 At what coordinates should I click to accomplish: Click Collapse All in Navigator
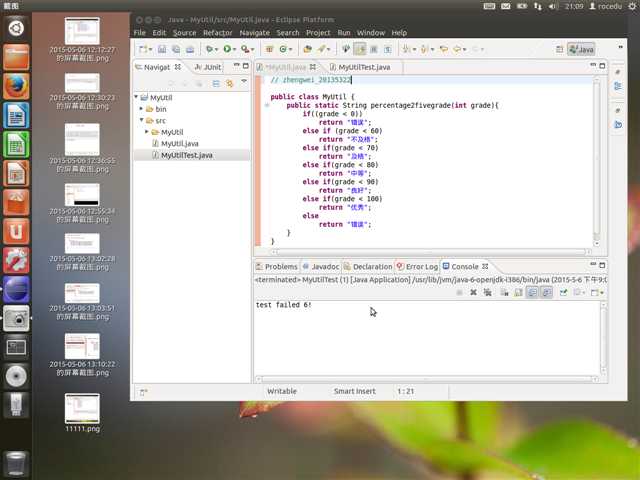coord(216,84)
